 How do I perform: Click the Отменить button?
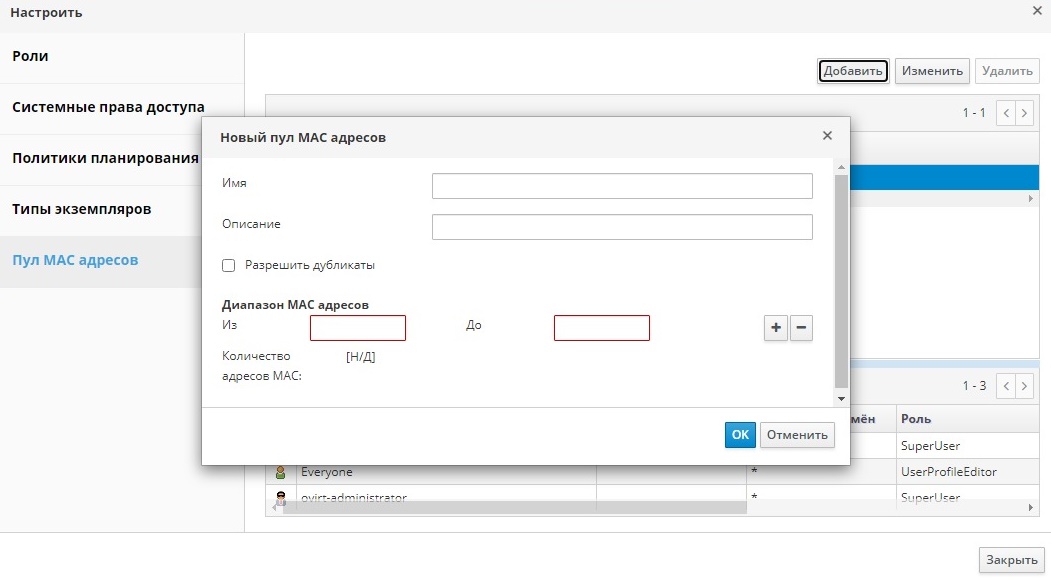coord(797,435)
